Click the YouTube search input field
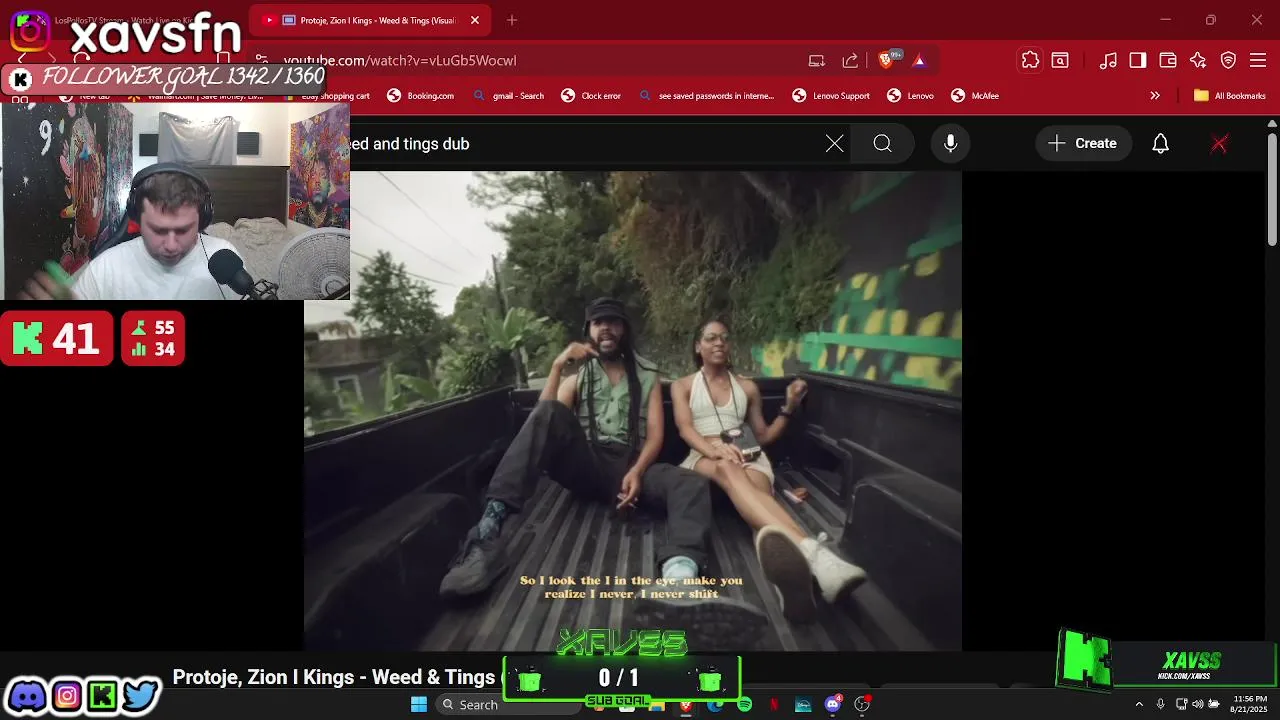This screenshot has width=1280, height=720. tap(585, 144)
